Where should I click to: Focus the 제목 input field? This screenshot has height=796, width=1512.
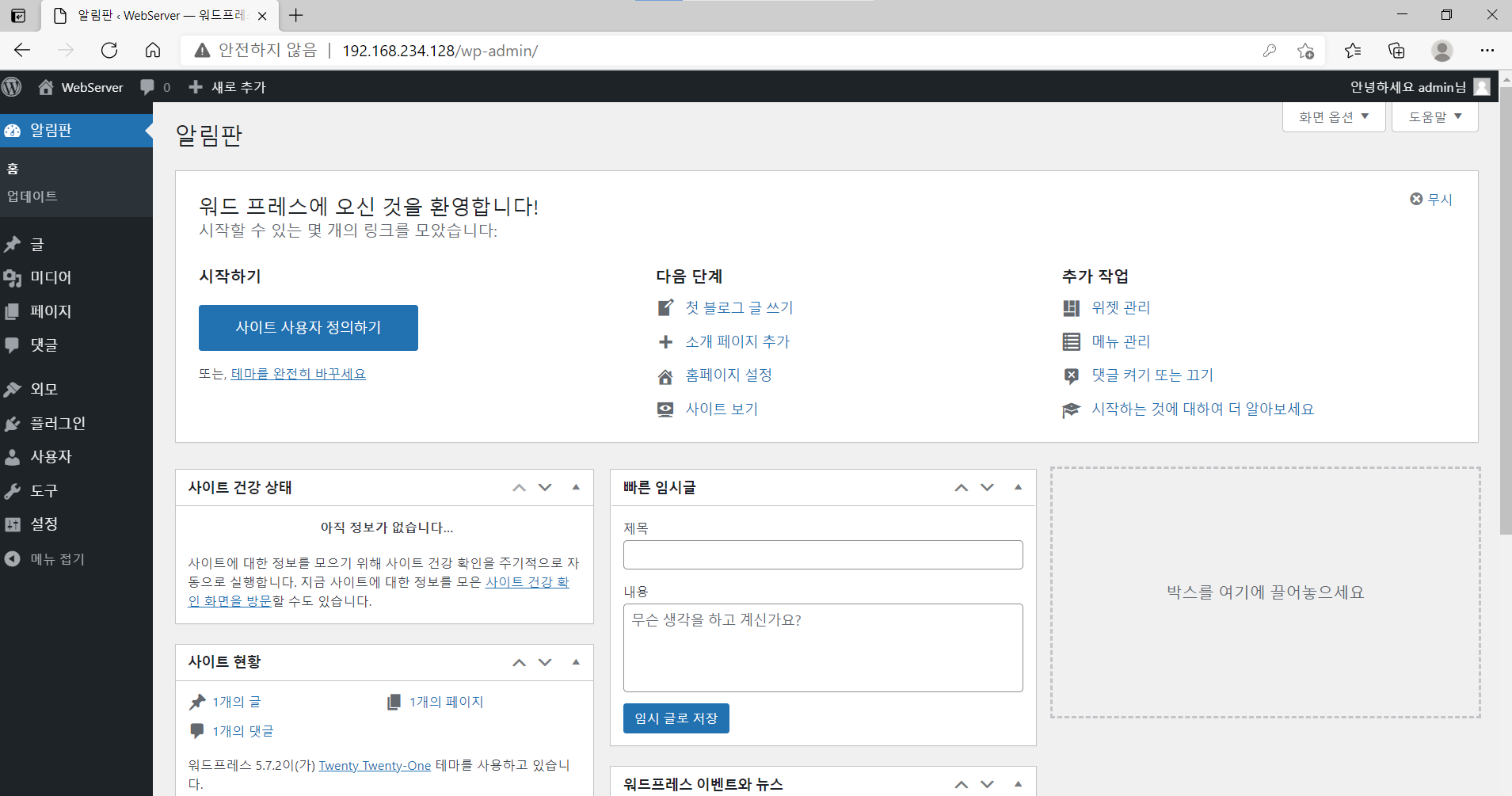pos(823,554)
